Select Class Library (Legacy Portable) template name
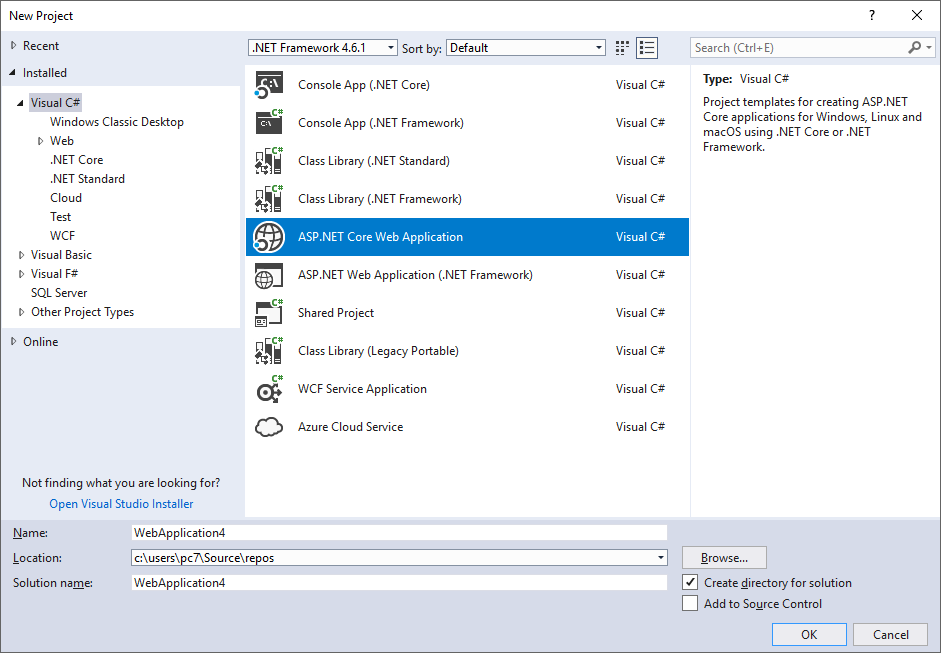The width and height of the screenshot is (941, 653). point(378,351)
